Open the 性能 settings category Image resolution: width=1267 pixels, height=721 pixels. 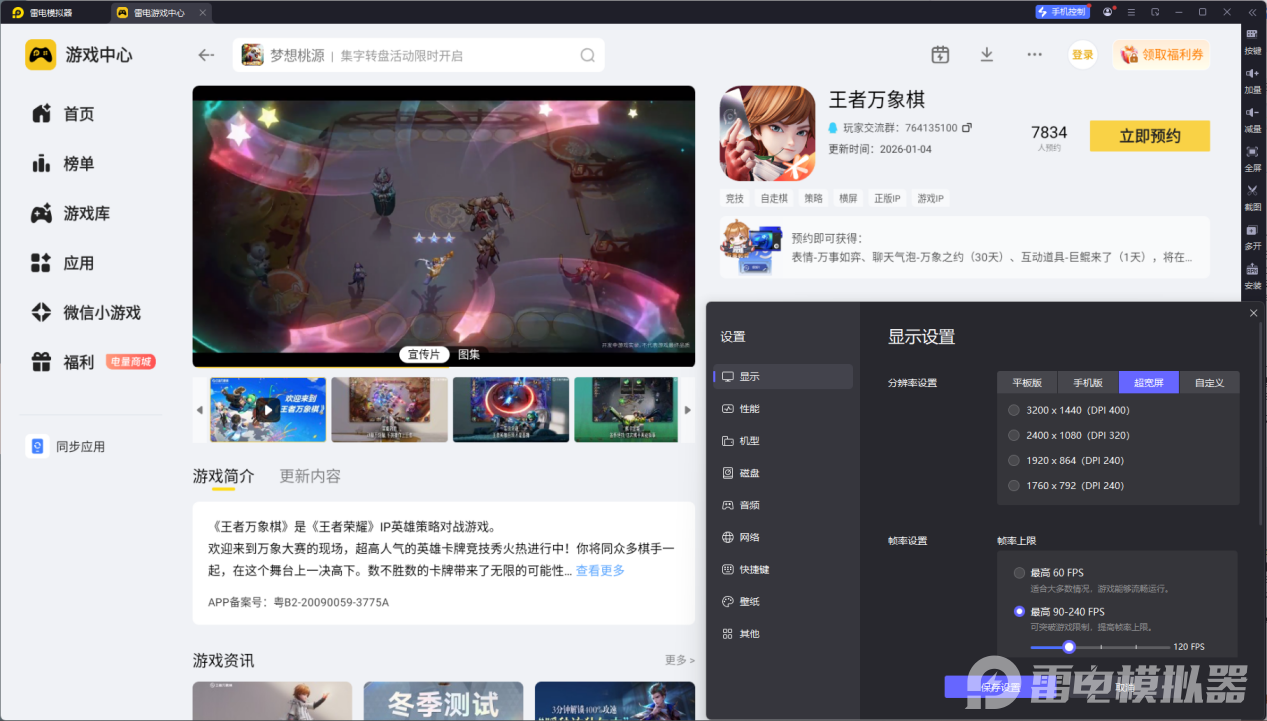point(783,409)
